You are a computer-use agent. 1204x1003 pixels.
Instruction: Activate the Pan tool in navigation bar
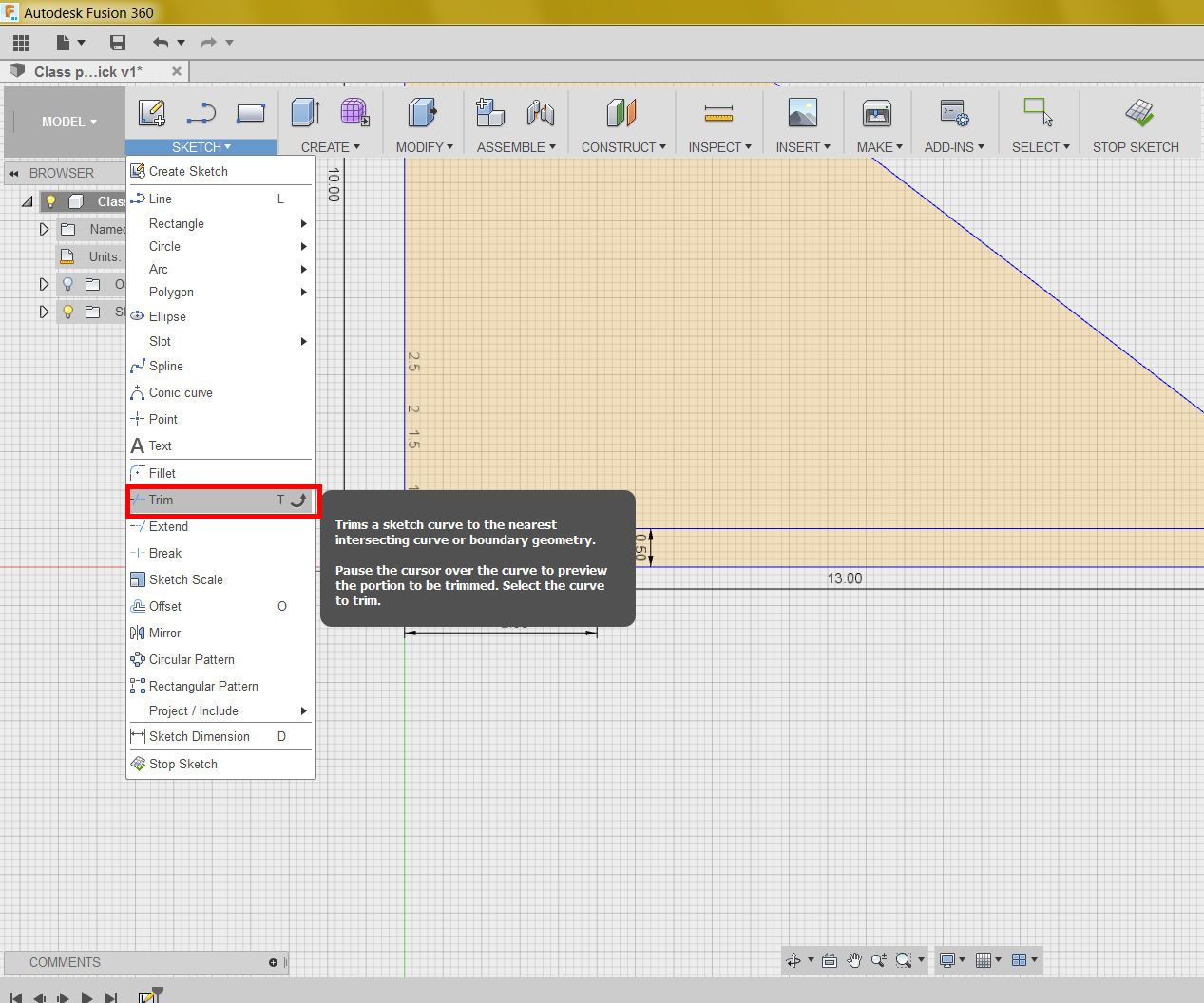[x=852, y=960]
